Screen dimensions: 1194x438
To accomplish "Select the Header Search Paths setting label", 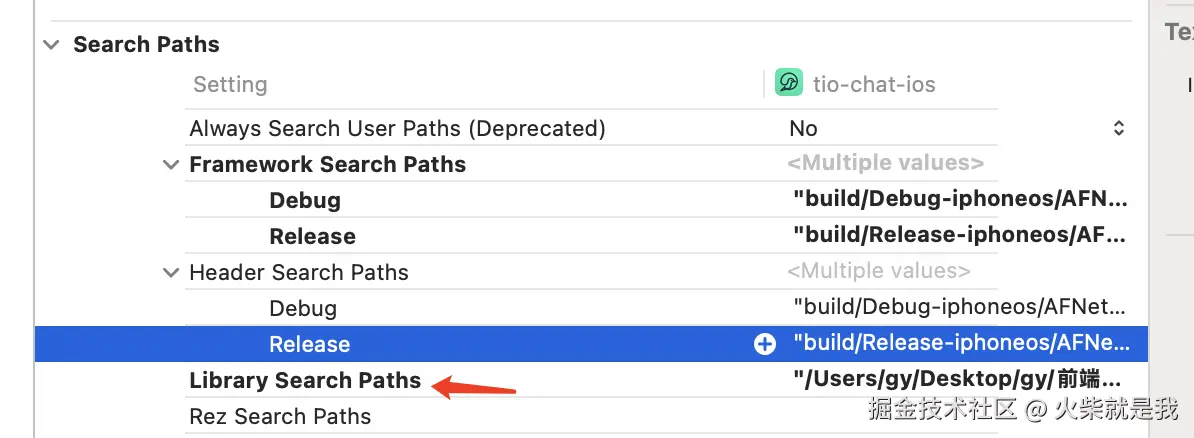I will click(x=298, y=272).
